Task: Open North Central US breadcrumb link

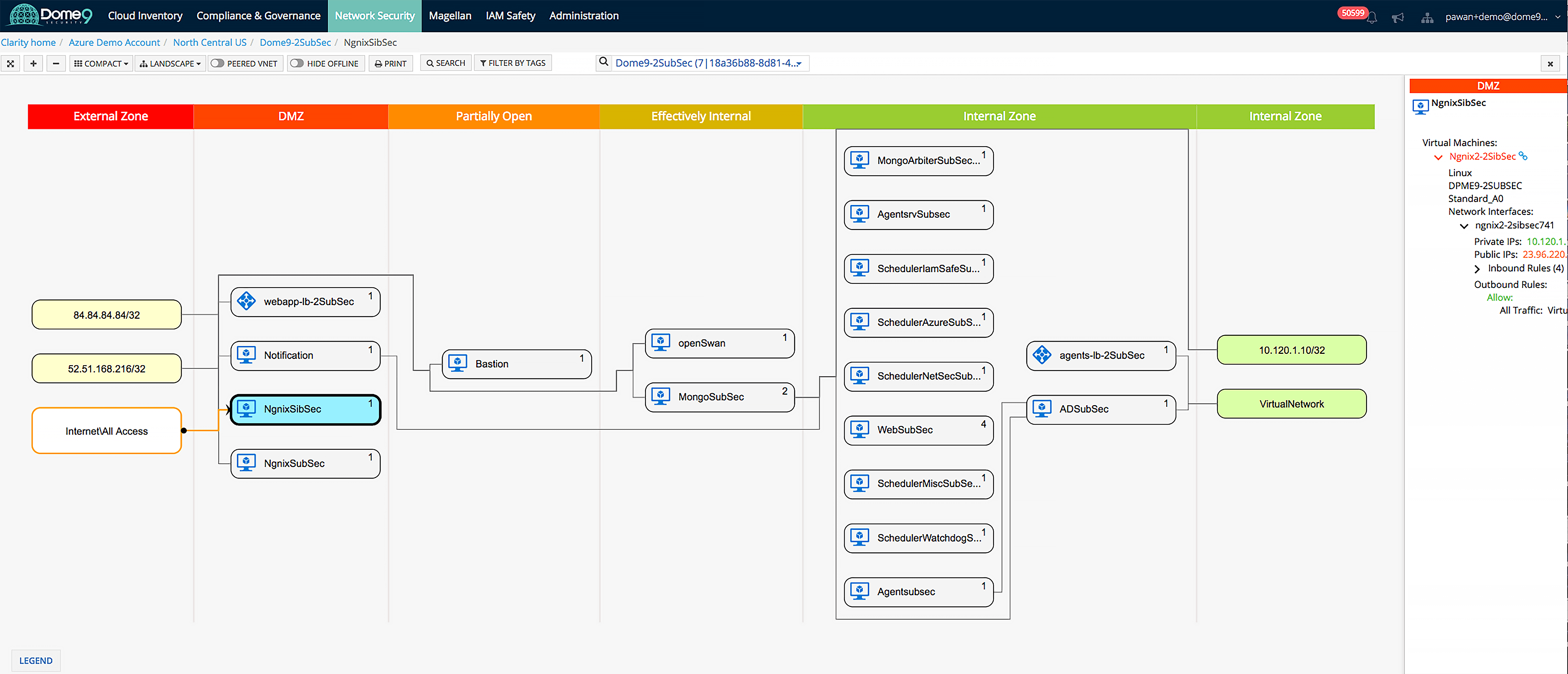Action: point(210,42)
